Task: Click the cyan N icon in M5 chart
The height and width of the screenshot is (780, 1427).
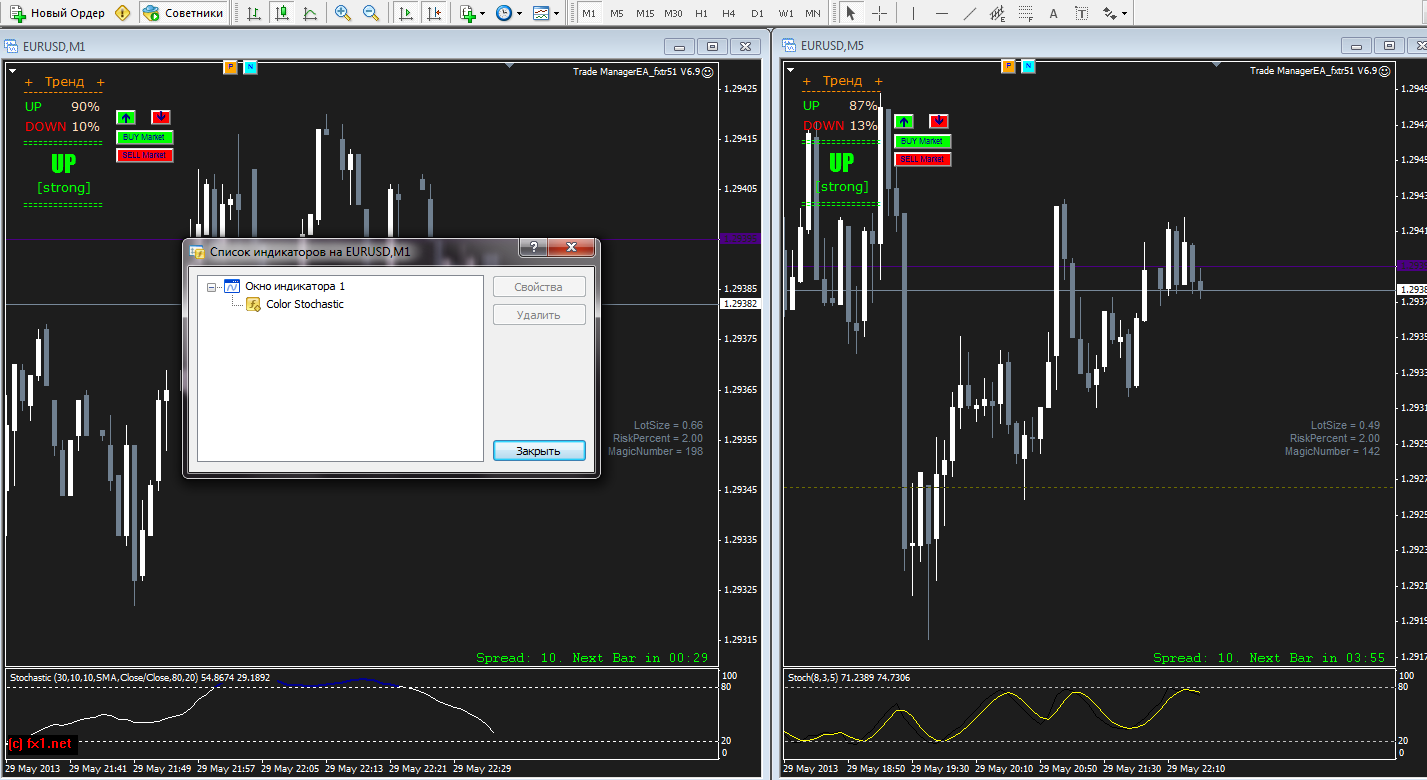Action: [x=1028, y=67]
